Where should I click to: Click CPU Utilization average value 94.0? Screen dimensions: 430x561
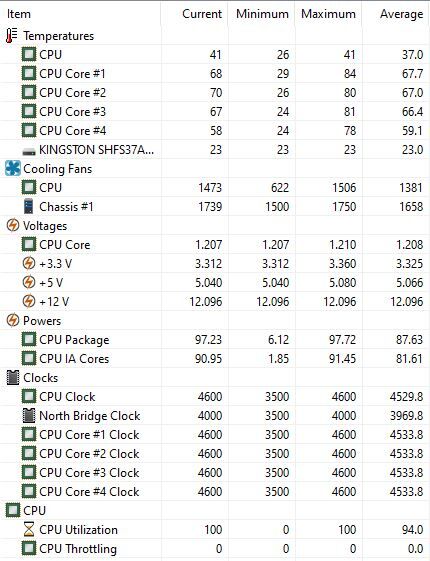412,530
